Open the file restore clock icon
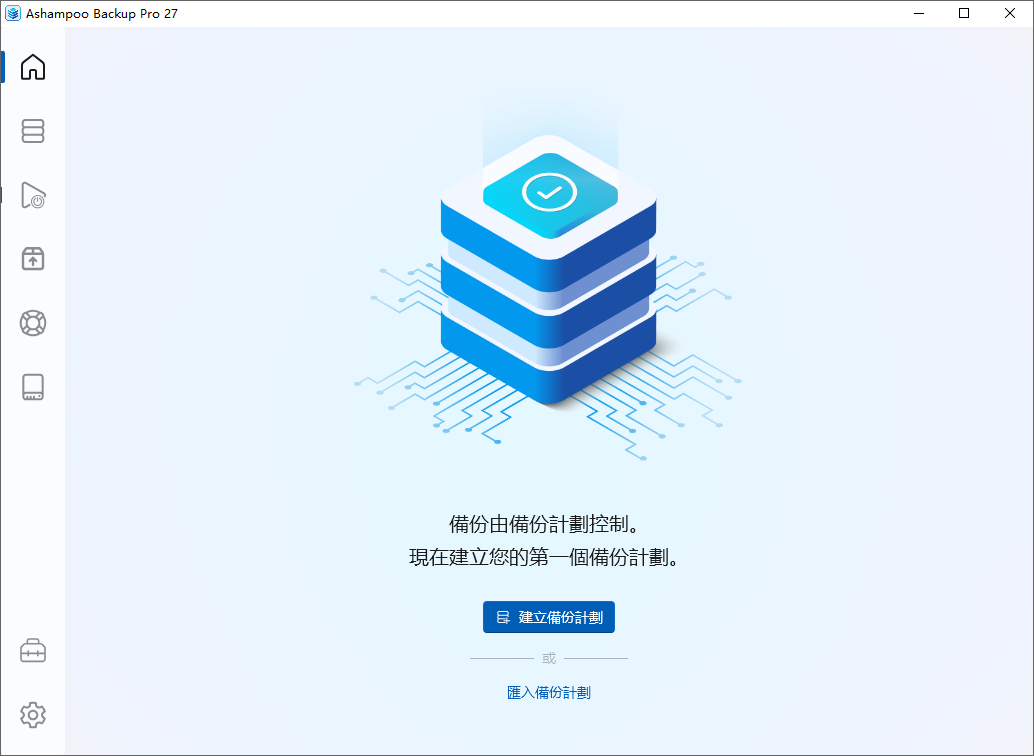The height and width of the screenshot is (756, 1034). (x=33, y=195)
